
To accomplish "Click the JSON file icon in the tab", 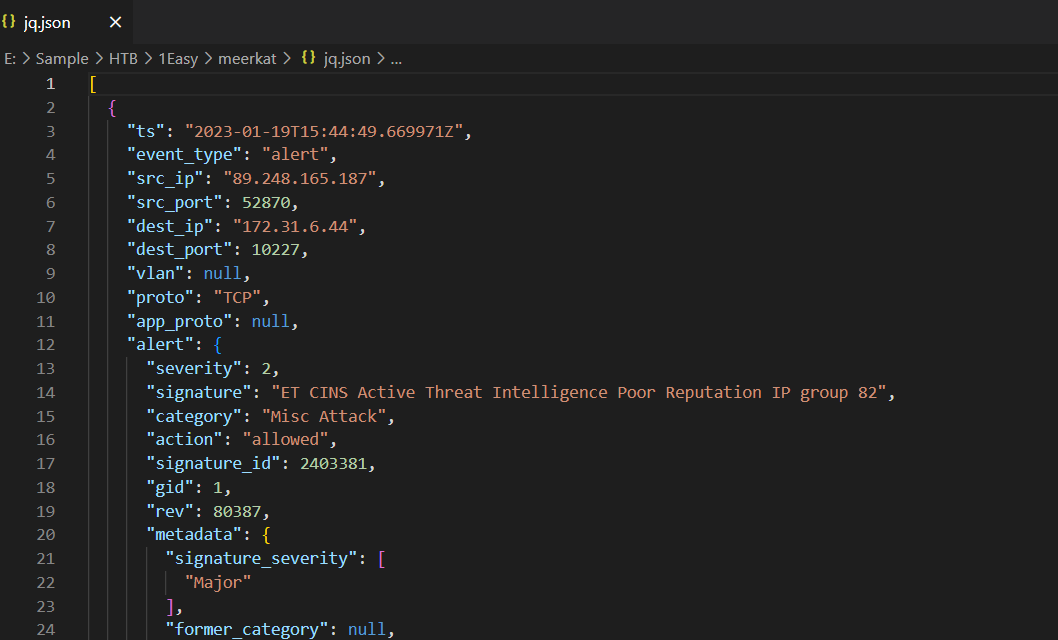I will 9,22.
